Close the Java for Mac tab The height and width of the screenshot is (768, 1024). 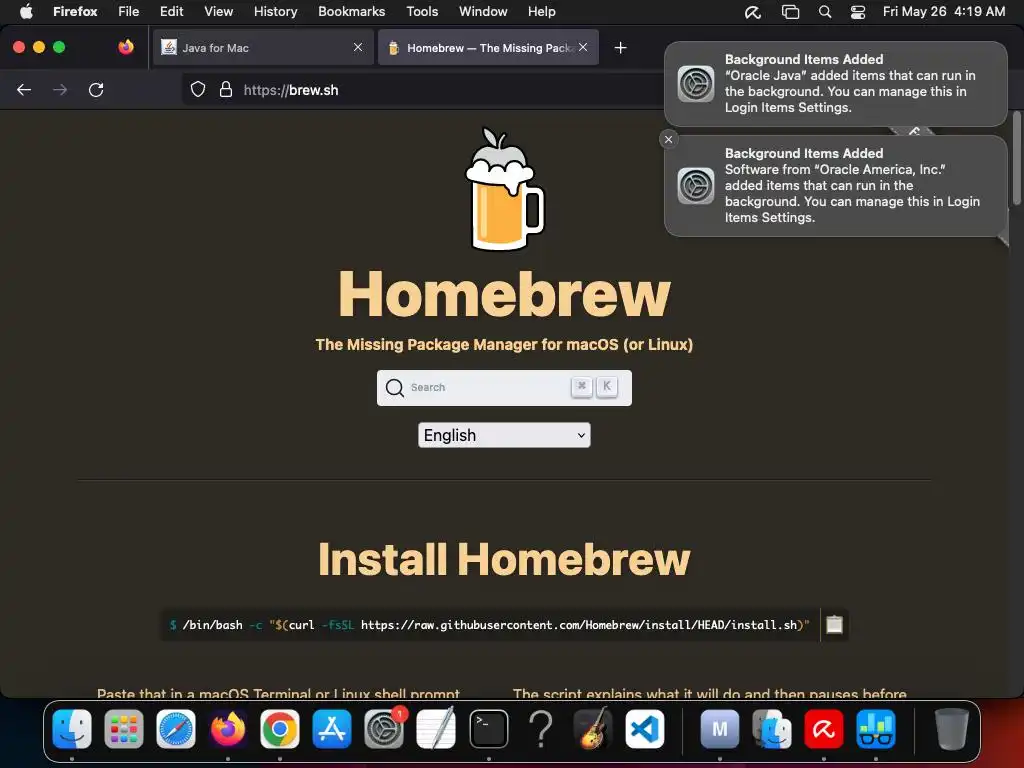[x=358, y=47]
